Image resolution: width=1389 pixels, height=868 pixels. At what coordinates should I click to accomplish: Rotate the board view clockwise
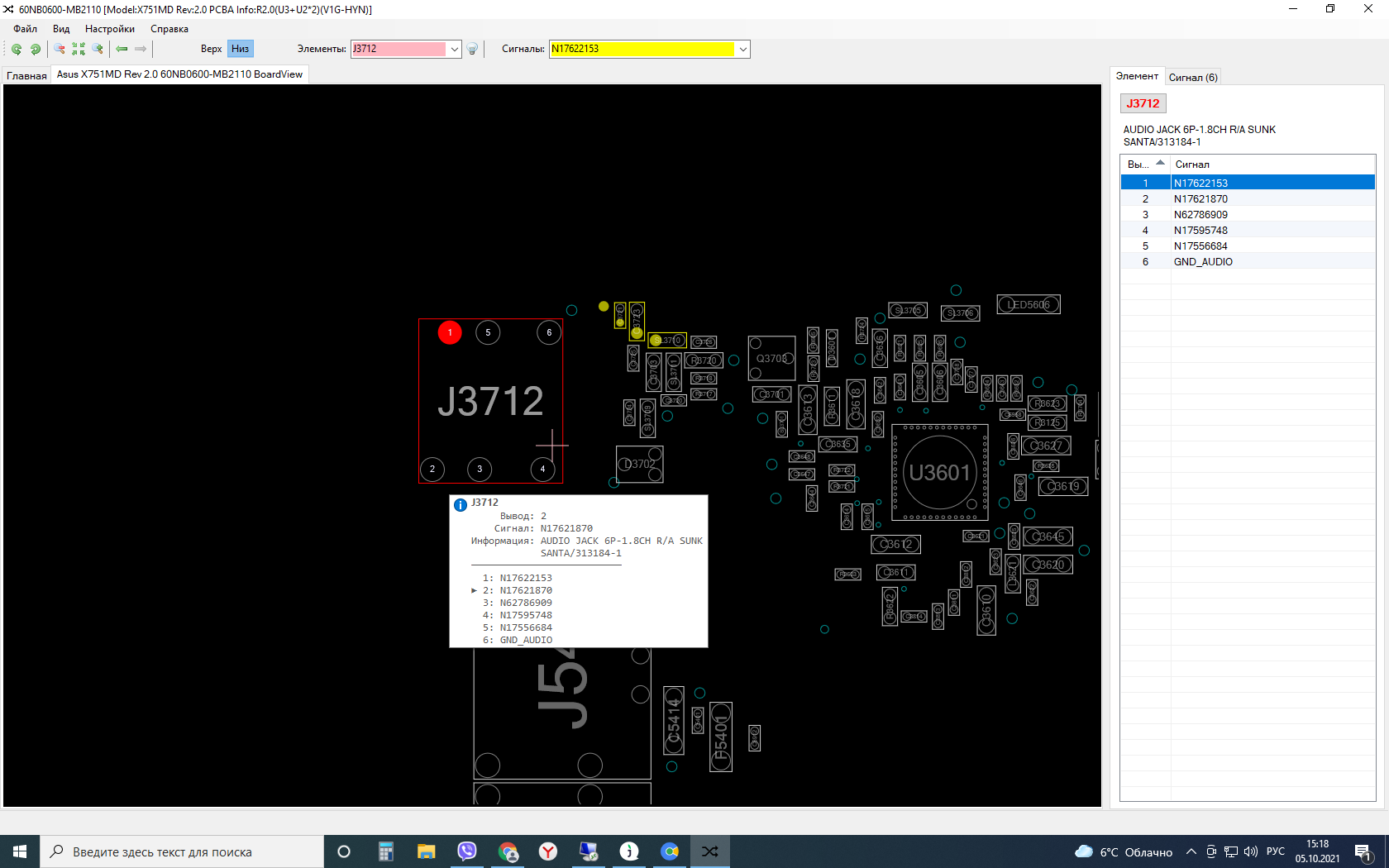click(36, 49)
